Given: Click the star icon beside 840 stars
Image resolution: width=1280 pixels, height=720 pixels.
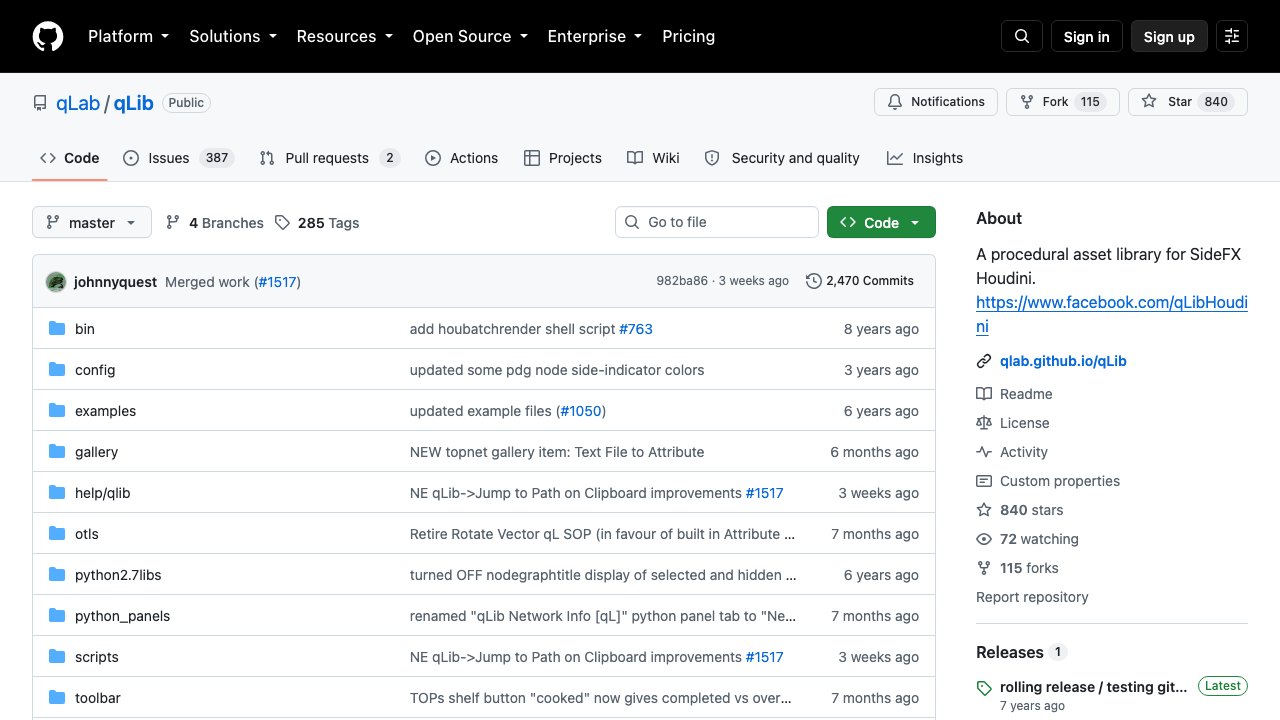Looking at the screenshot, I should pyautogui.click(x=984, y=510).
